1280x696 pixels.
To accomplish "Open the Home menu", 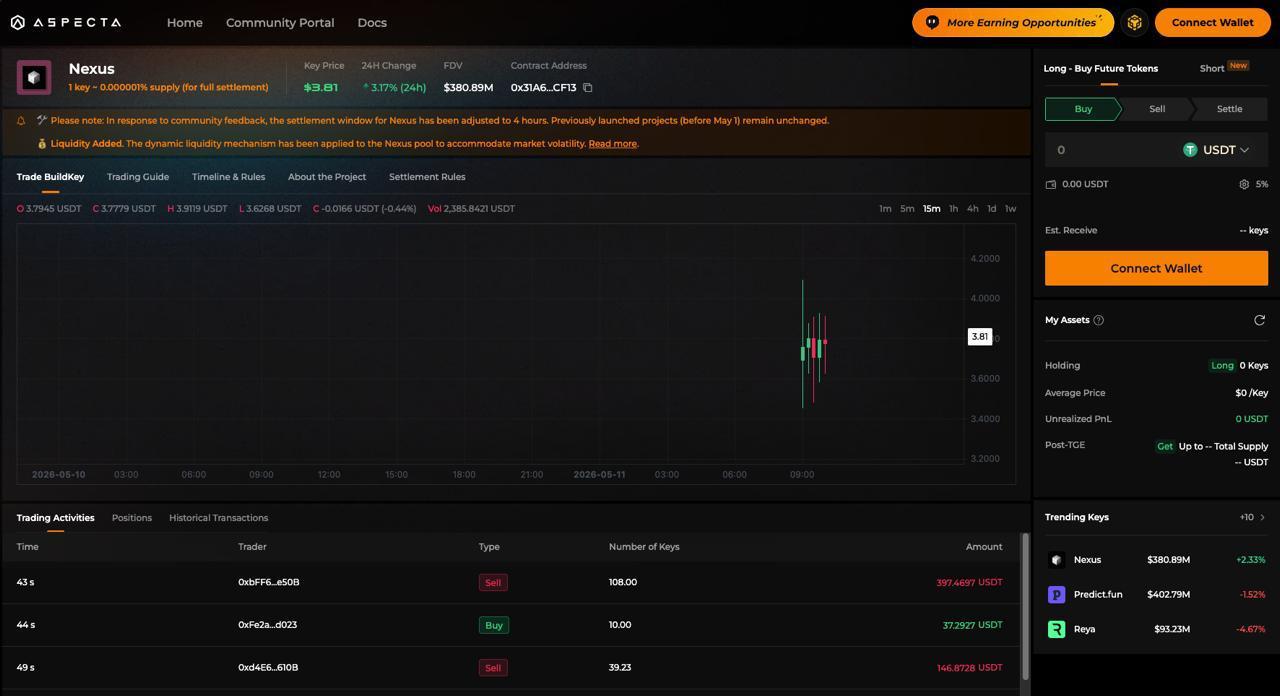I will pyautogui.click(x=185, y=22).
